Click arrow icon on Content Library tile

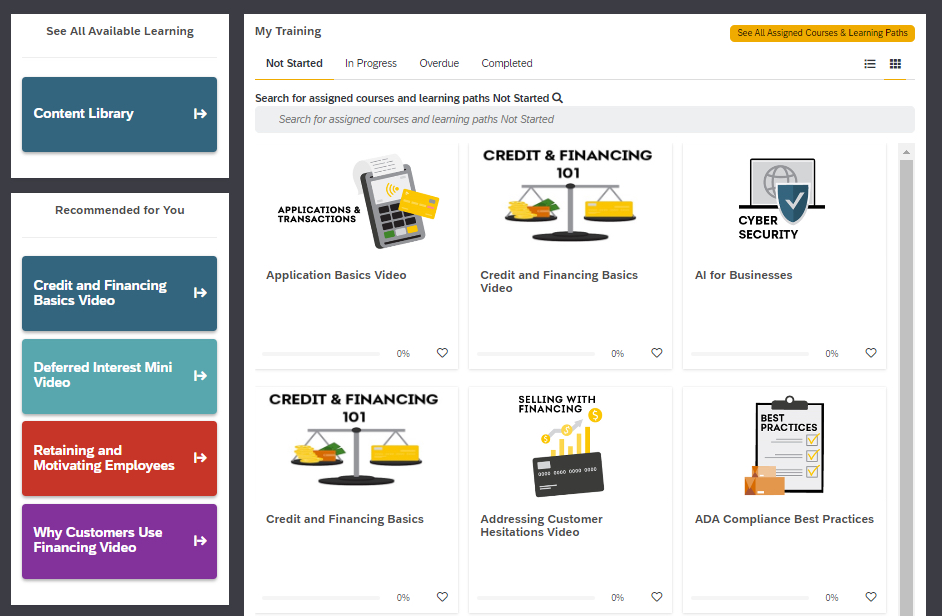(x=200, y=114)
